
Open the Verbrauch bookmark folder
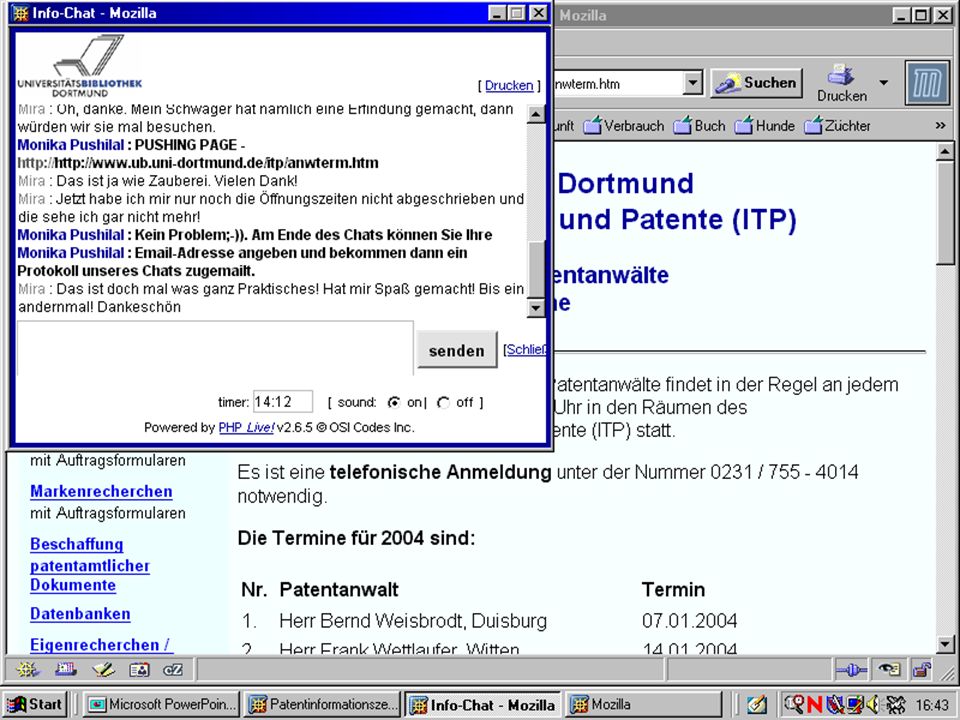coord(624,126)
